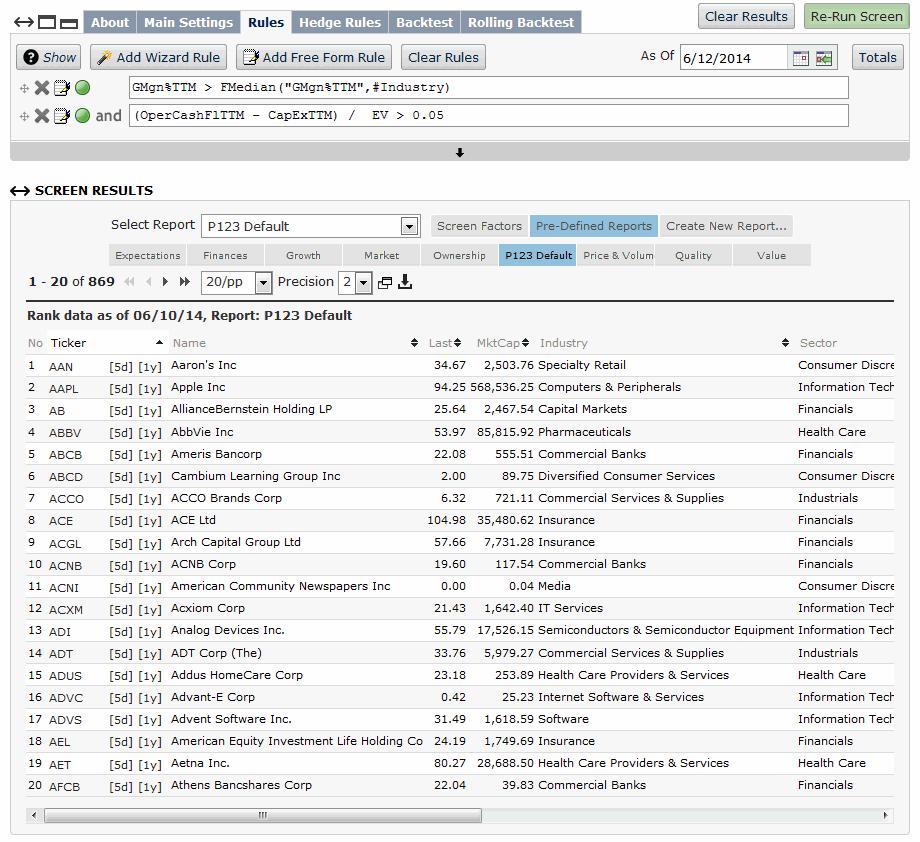
Task: Jump to the last page of results
Action: [x=184, y=282]
